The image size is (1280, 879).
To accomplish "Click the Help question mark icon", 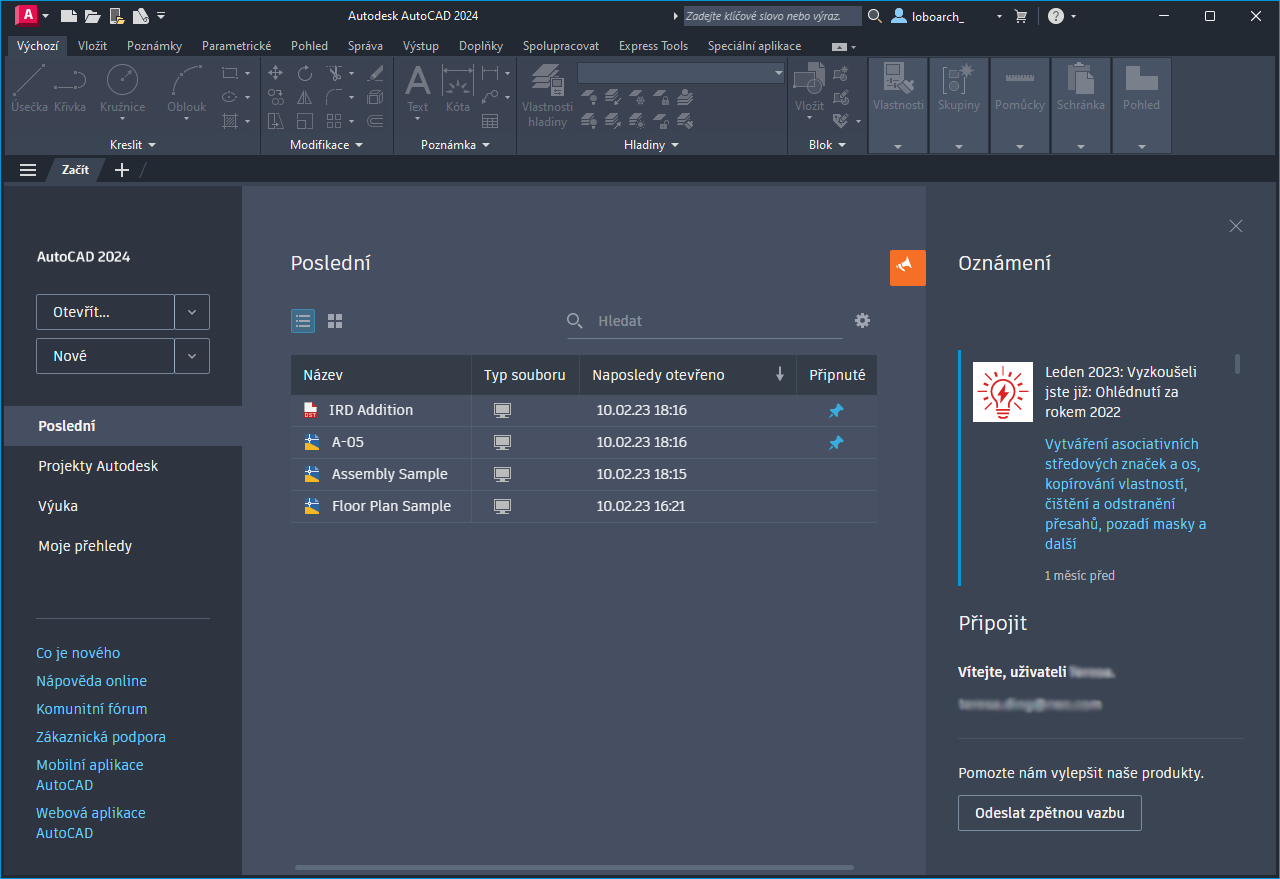I will [x=1056, y=16].
